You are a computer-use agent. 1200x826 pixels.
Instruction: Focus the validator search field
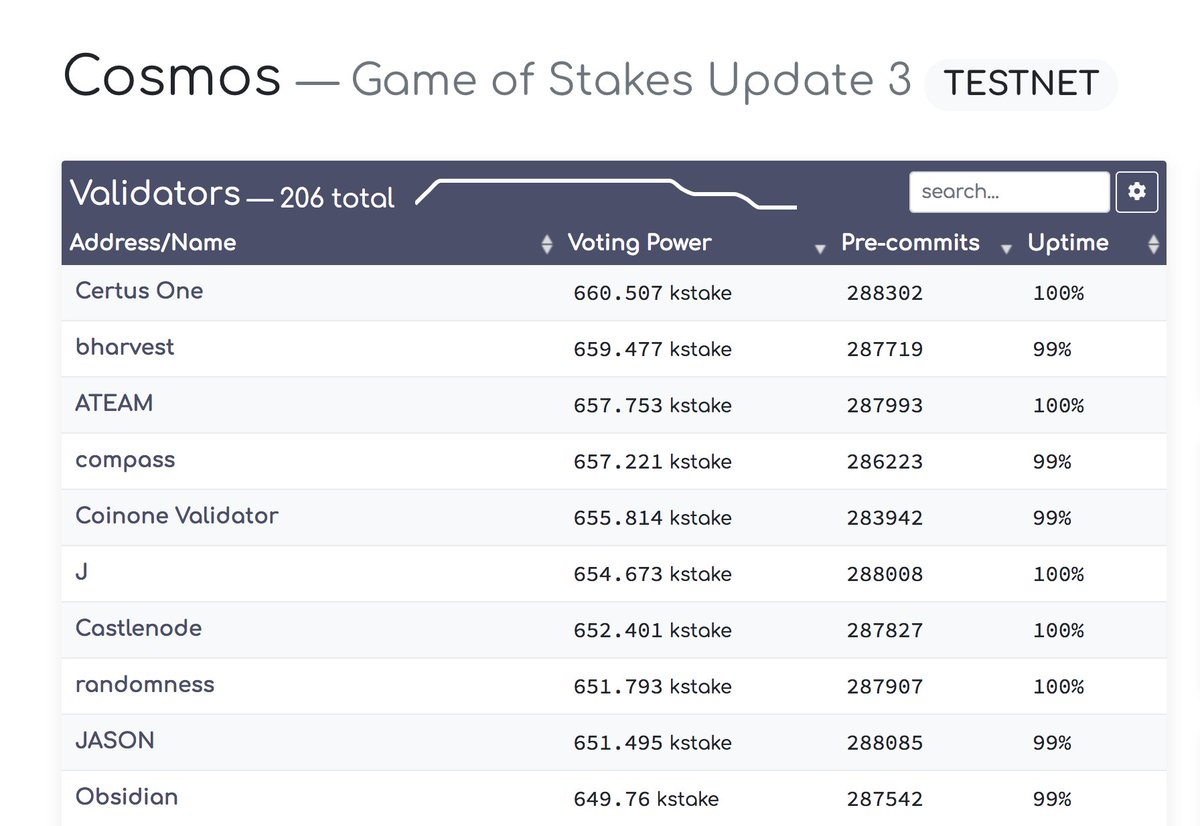tap(1009, 192)
